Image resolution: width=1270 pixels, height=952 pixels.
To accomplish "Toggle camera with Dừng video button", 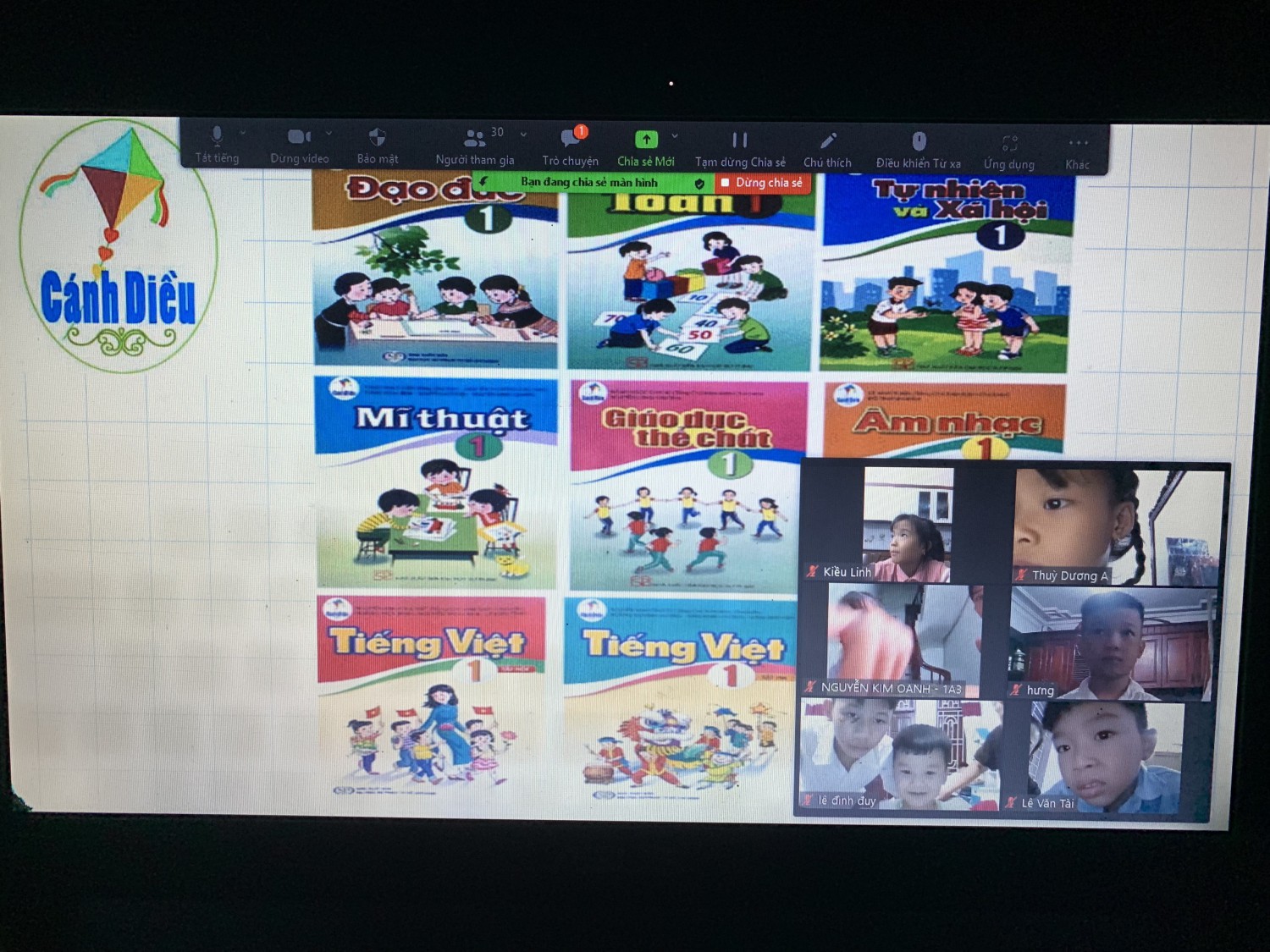I will coord(298,136).
